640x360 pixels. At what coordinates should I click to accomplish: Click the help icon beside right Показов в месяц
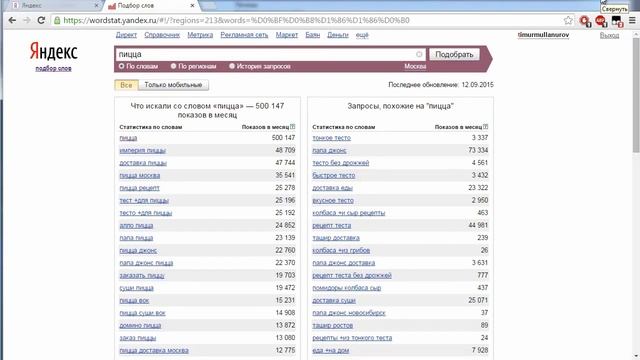click(486, 127)
